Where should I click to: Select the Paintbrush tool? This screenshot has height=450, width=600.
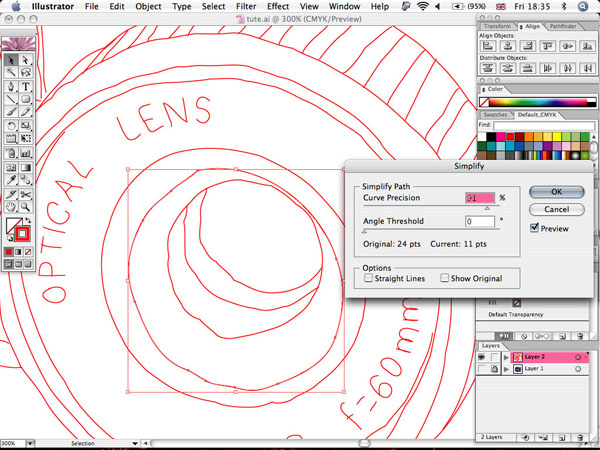coord(11,112)
